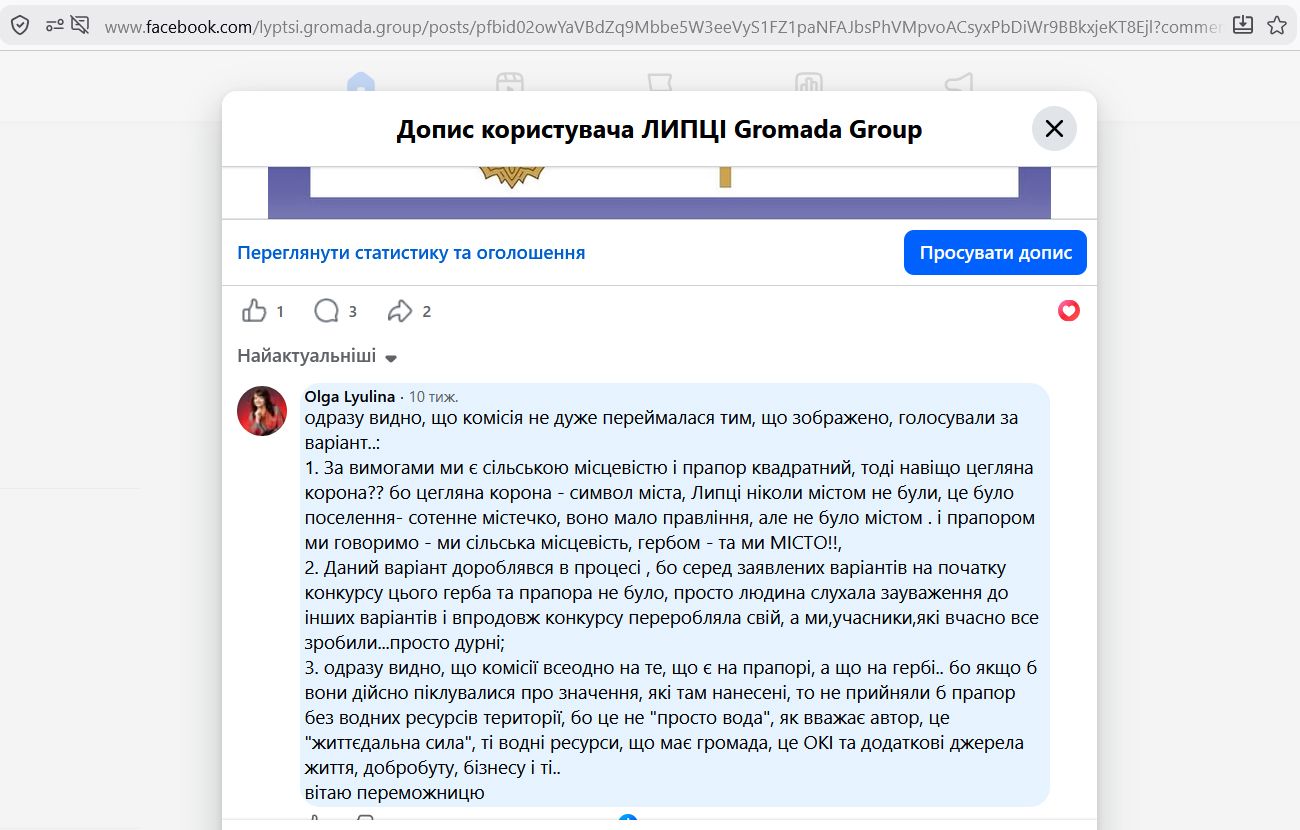This screenshot has width=1300, height=830.
Task: Click the dialog title Допис користувача ЛИПЦІ Gromada Group
Action: click(659, 130)
